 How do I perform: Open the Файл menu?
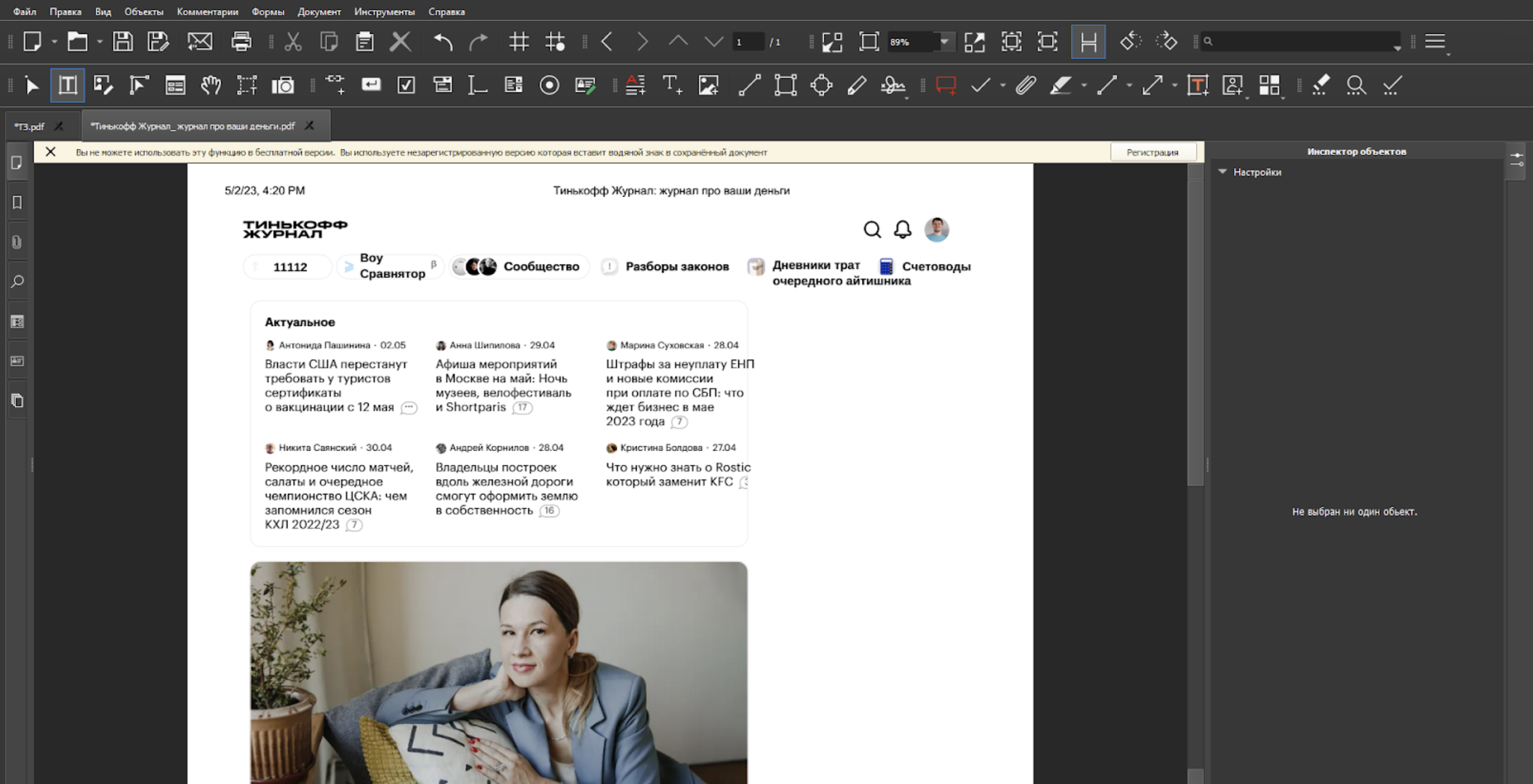point(25,11)
